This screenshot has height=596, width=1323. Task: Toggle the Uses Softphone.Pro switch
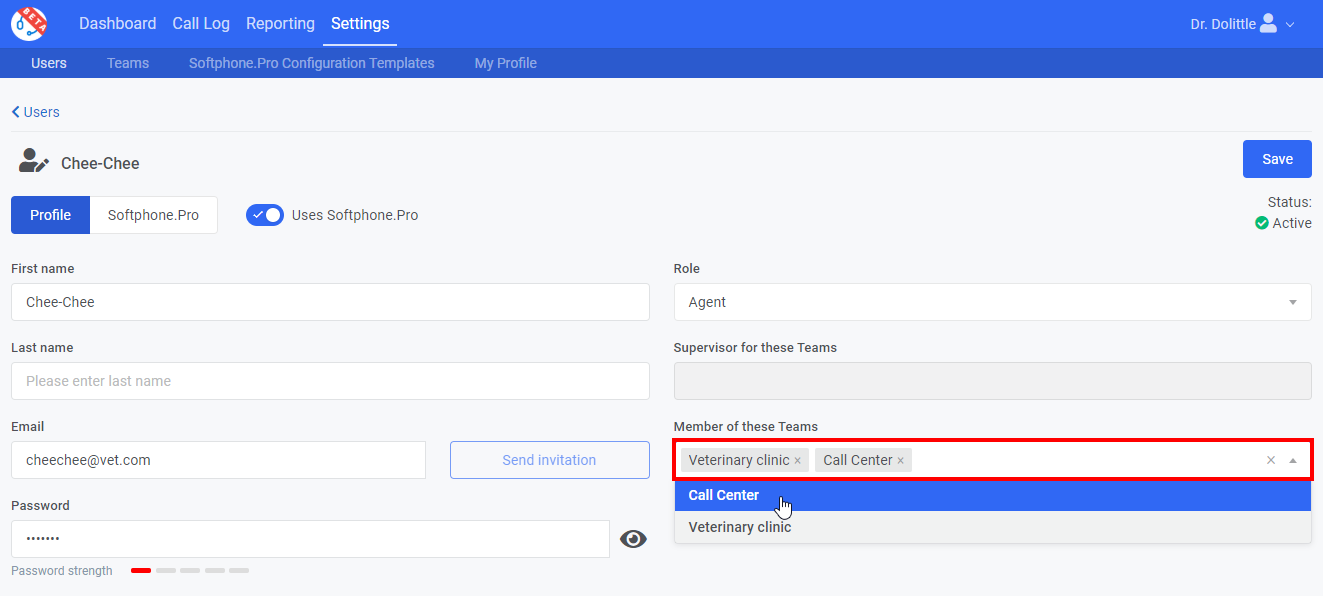tap(265, 215)
